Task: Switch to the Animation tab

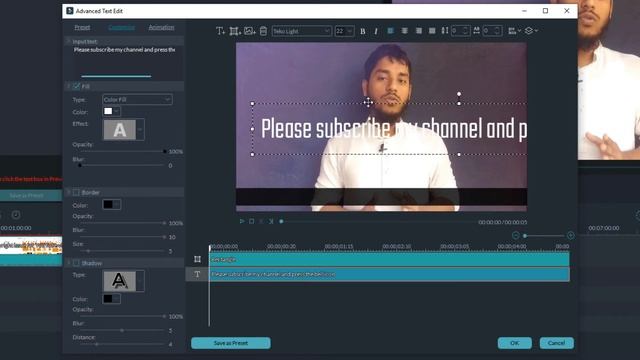Action: pyautogui.click(x=161, y=27)
